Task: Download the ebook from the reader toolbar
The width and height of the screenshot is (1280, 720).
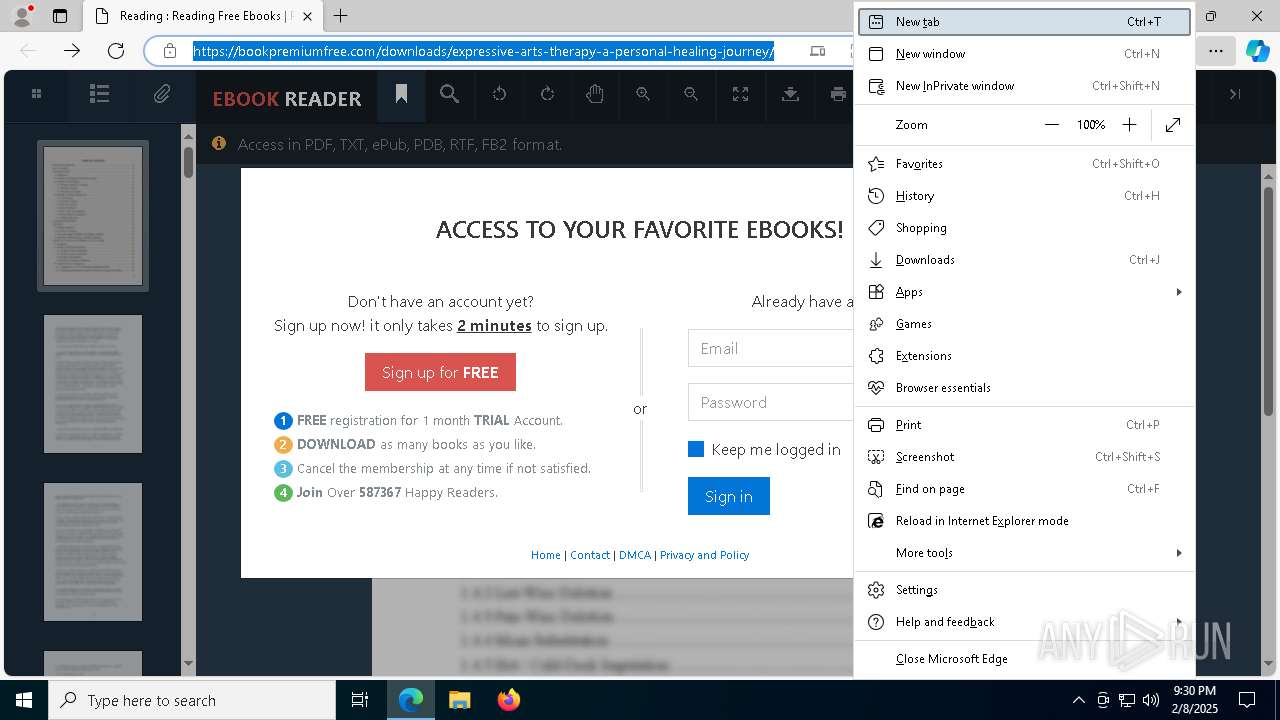Action: (790, 94)
